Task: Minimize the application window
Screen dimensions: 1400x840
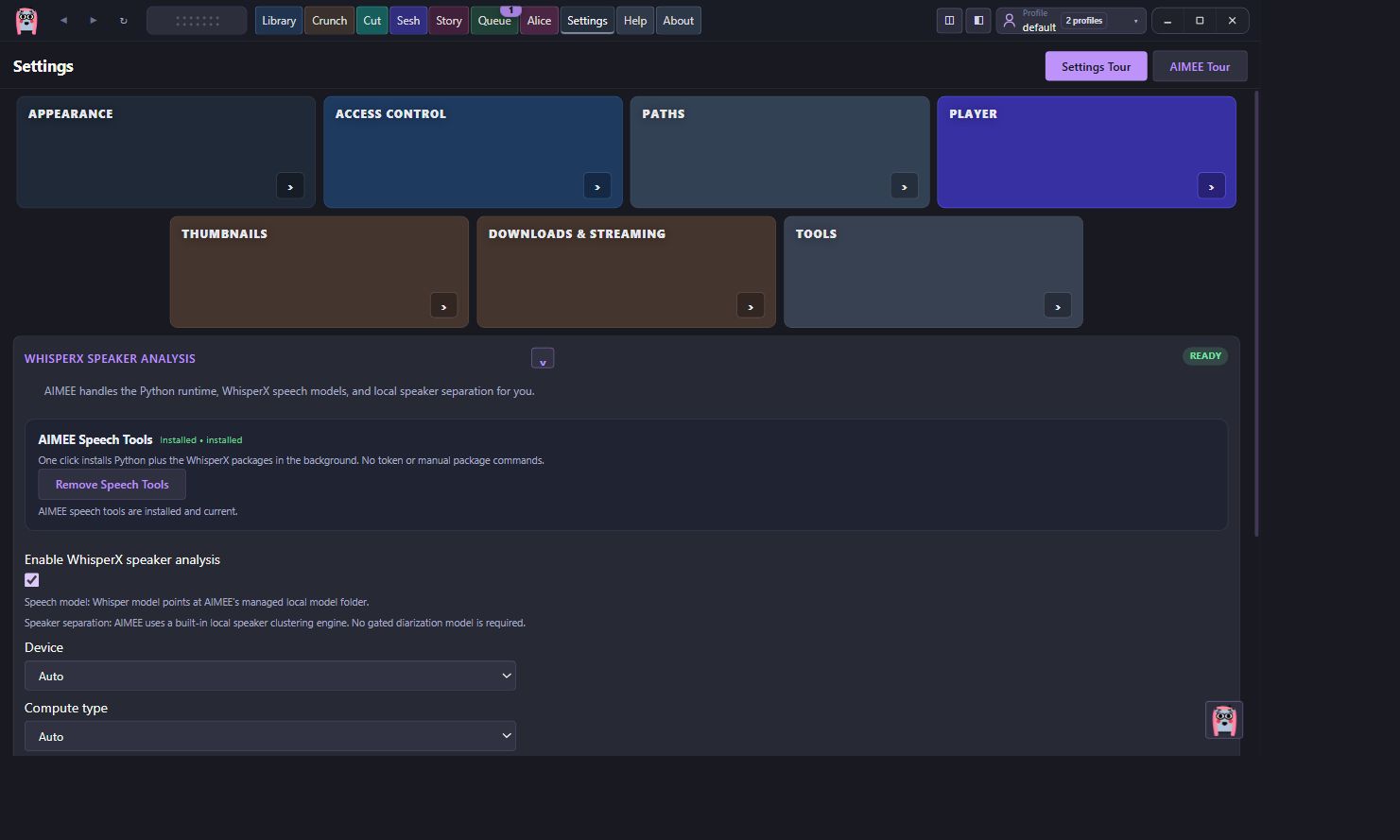Action: [1167, 21]
